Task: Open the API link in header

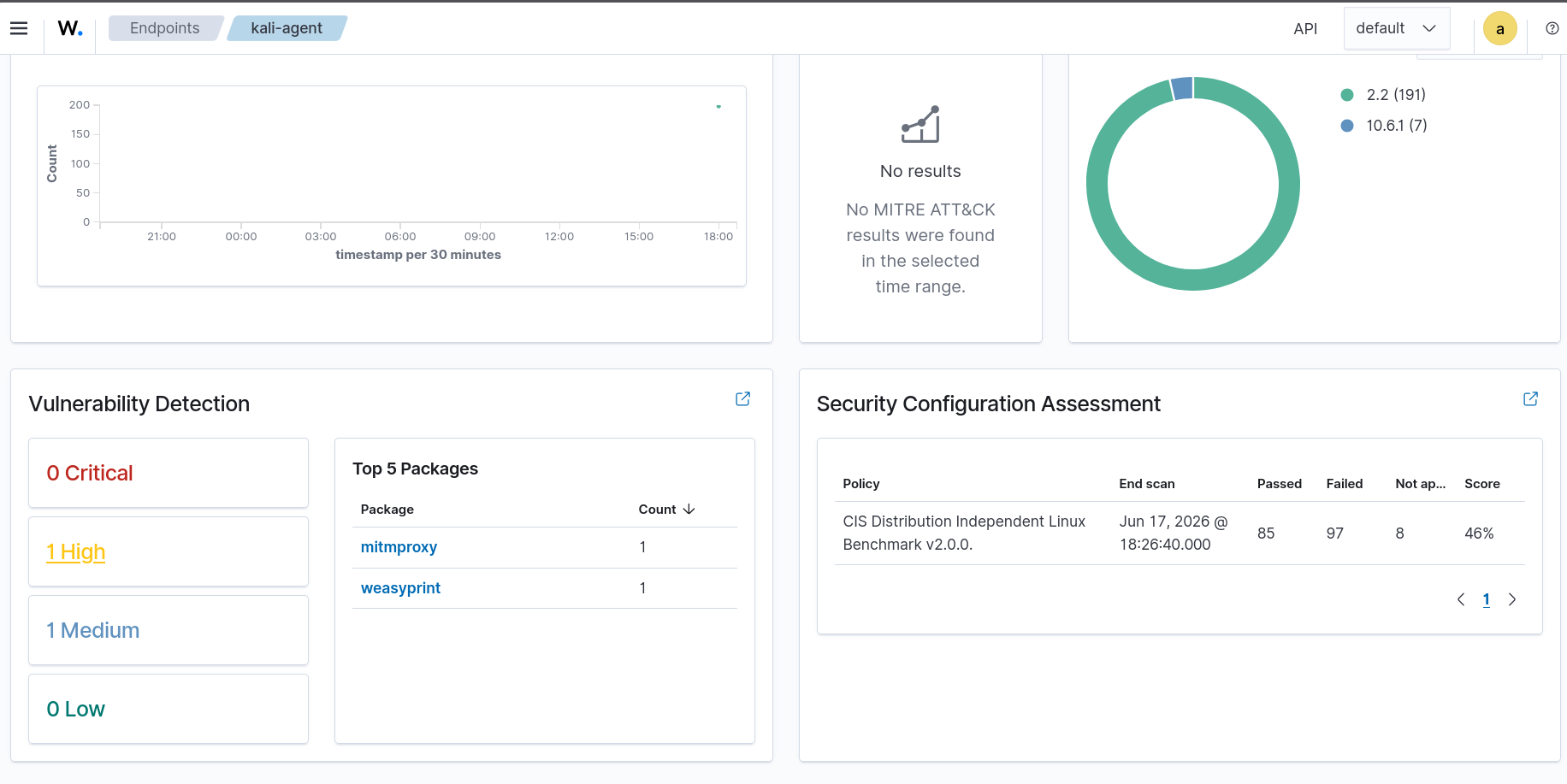Action: [1305, 28]
